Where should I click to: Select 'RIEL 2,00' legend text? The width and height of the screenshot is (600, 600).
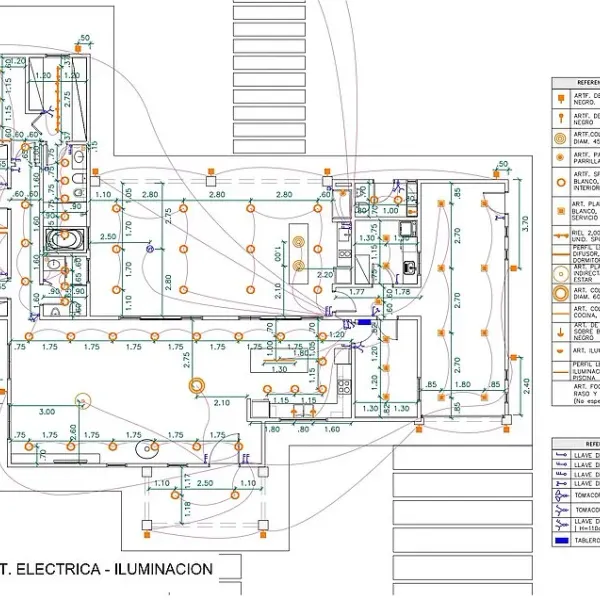pyautogui.click(x=585, y=232)
